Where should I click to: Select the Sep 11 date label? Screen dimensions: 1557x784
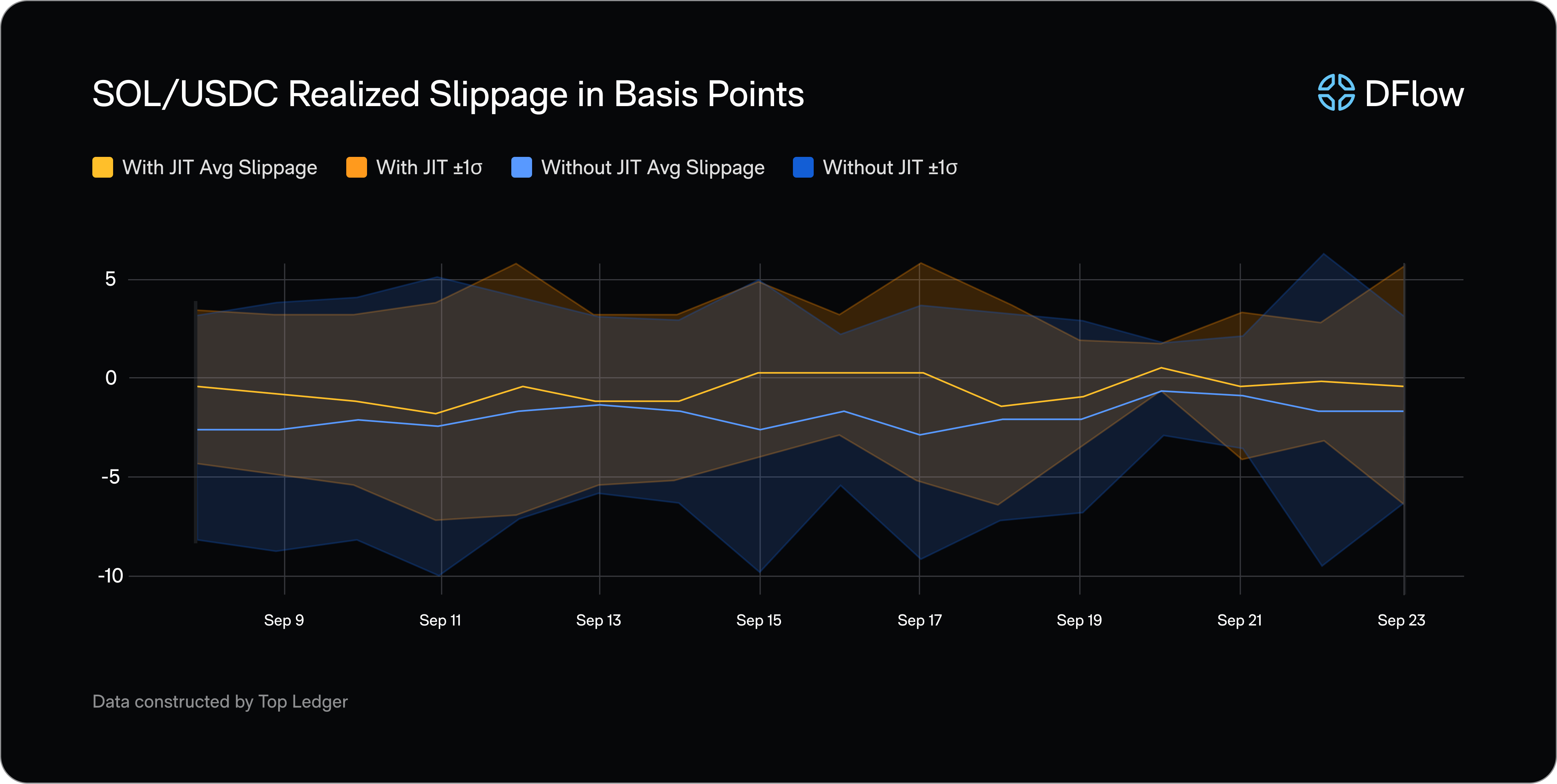[440, 620]
